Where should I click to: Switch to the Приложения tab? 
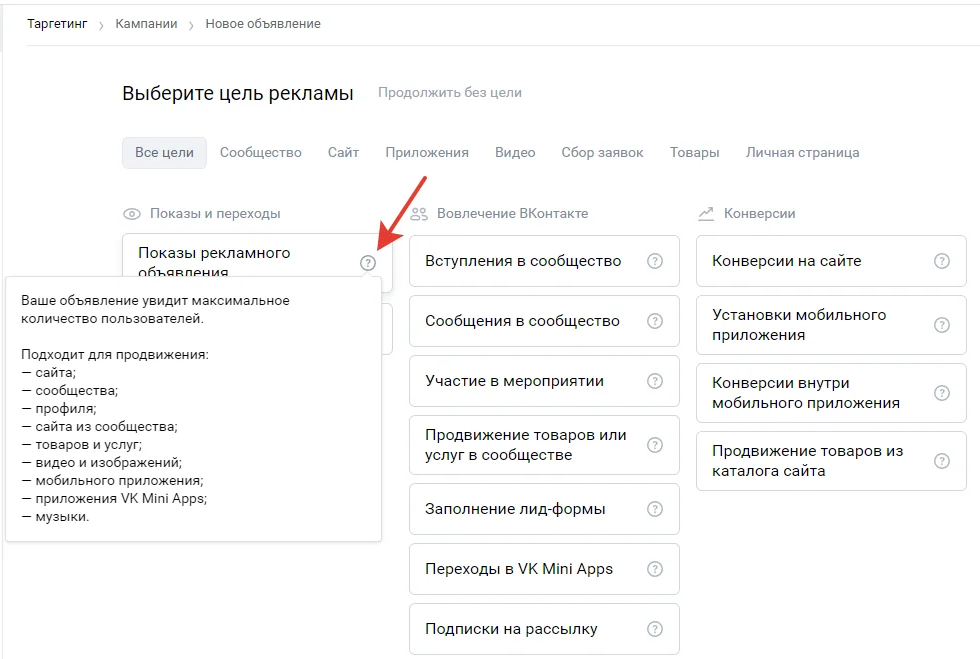point(427,153)
